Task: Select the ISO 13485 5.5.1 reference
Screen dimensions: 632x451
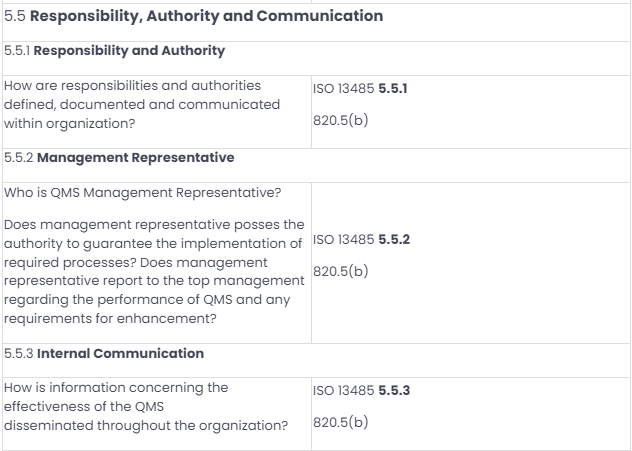Action: click(x=360, y=88)
